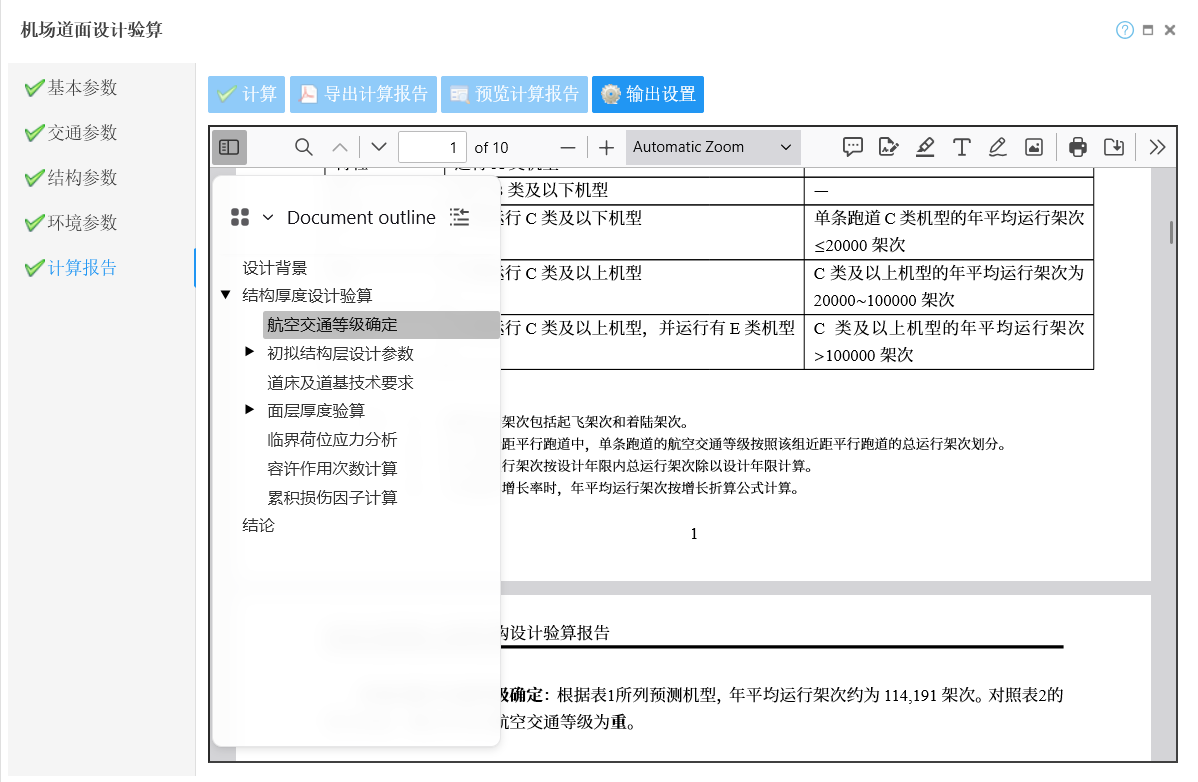Click the 导出计算报告 button

coord(363,94)
